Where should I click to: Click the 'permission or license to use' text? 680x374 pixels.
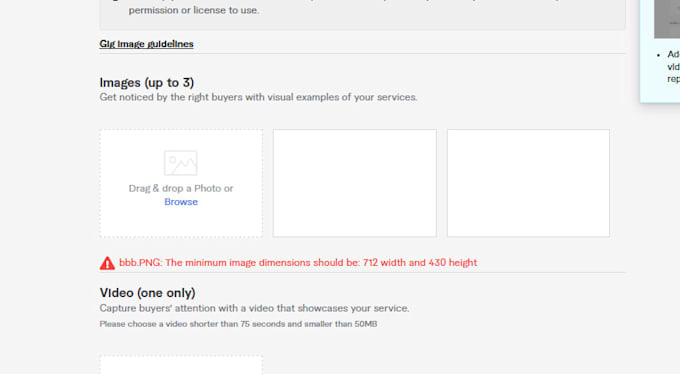[x=193, y=10]
